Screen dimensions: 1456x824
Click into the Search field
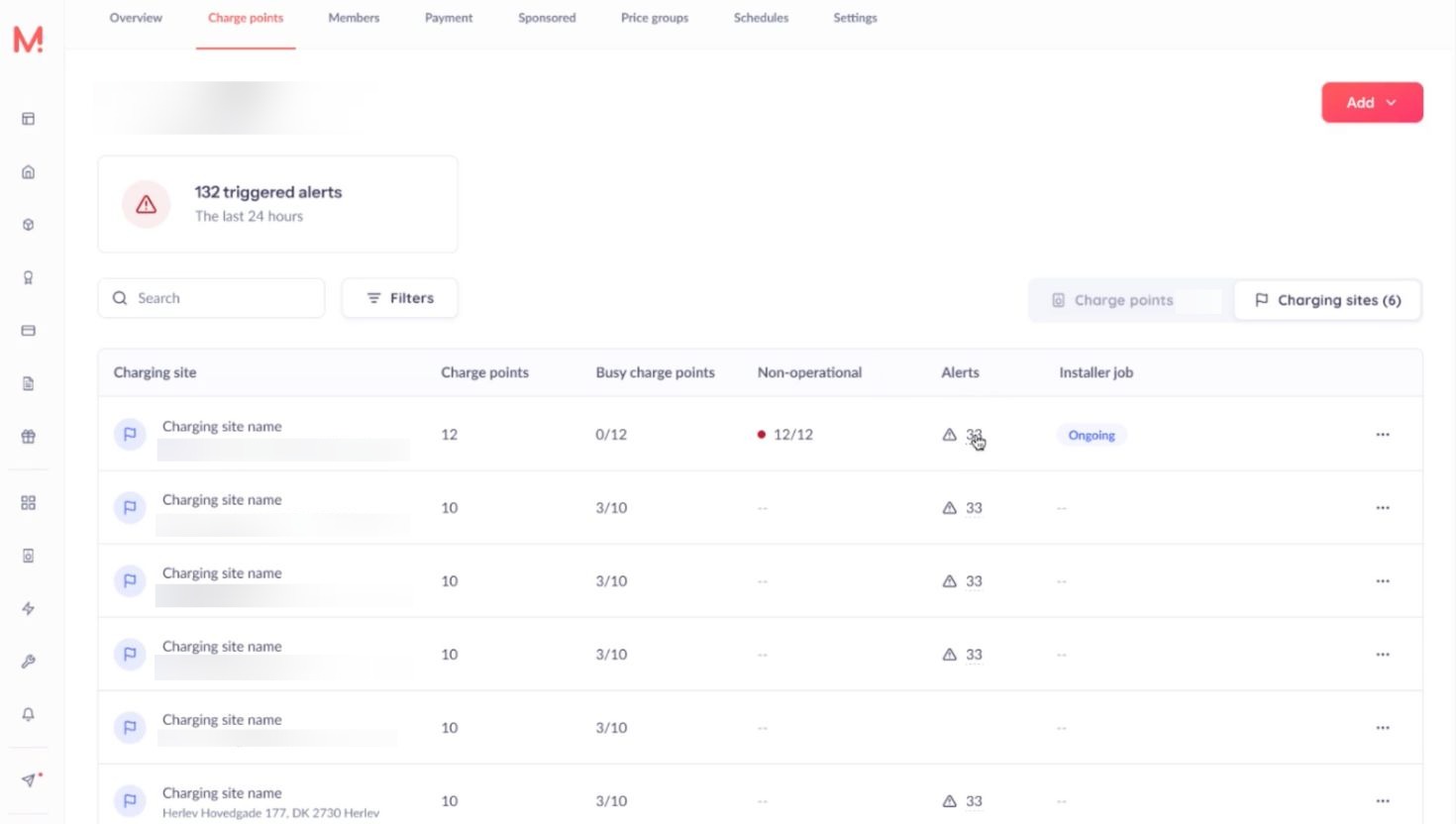[211, 298]
